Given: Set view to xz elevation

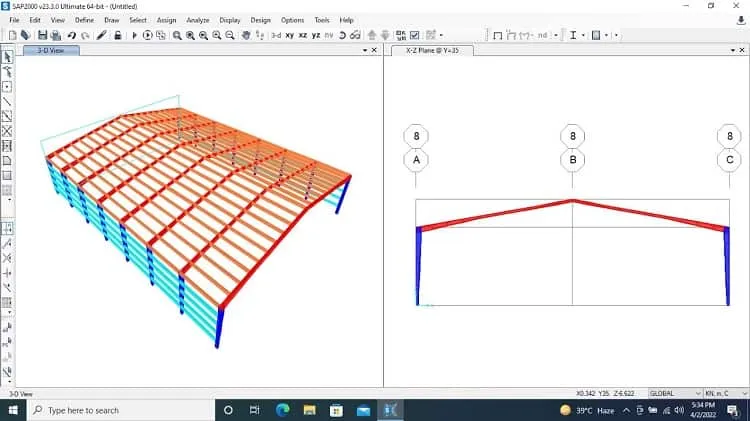Looking at the screenshot, I should click(303, 35).
